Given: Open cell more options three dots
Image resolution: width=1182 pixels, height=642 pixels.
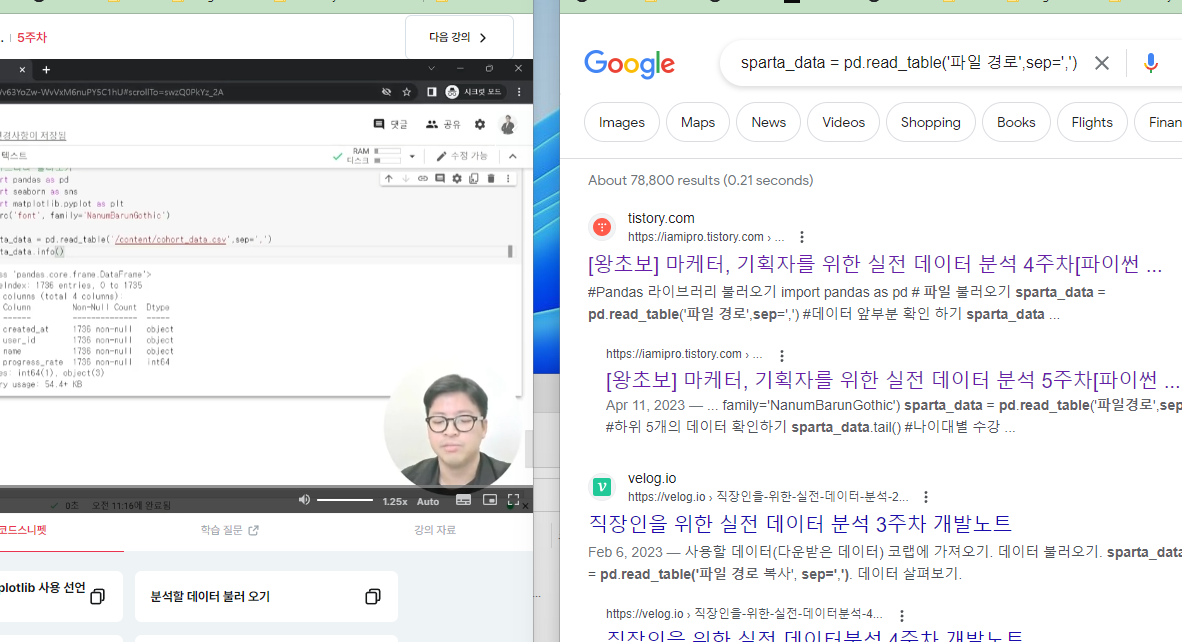Looking at the screenshot, I should point(508,179).
